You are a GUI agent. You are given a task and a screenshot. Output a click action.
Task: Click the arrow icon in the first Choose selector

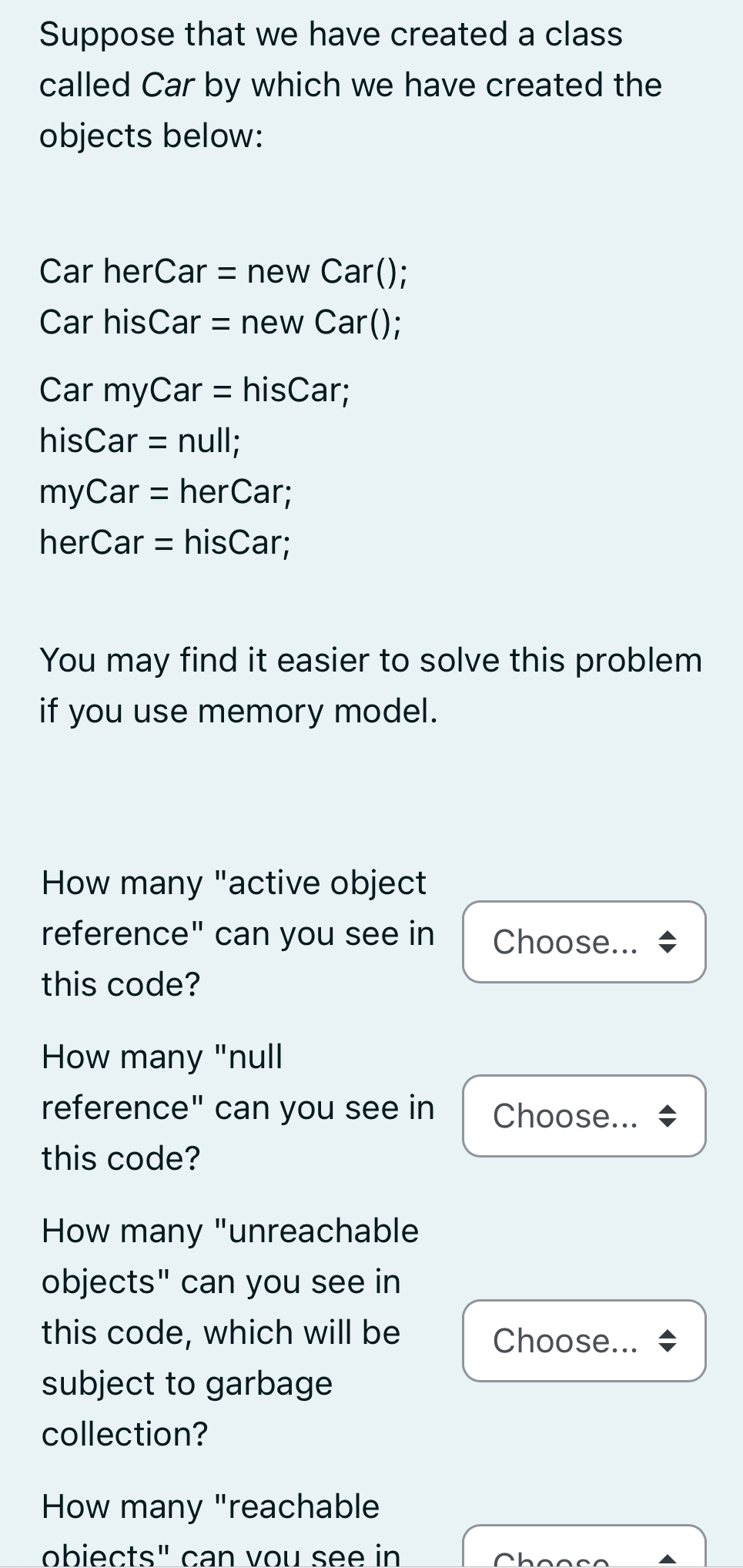pyautogui.click(x=669, y=942)
